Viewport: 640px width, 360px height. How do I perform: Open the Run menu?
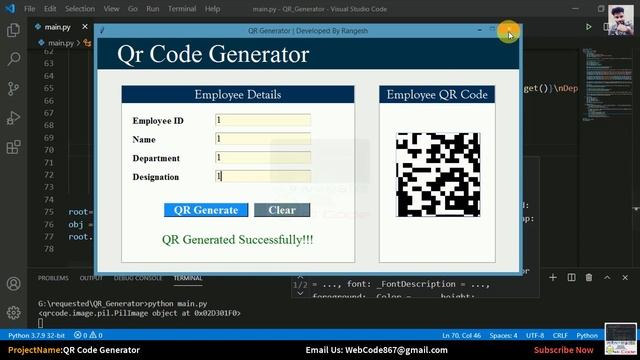153,9
